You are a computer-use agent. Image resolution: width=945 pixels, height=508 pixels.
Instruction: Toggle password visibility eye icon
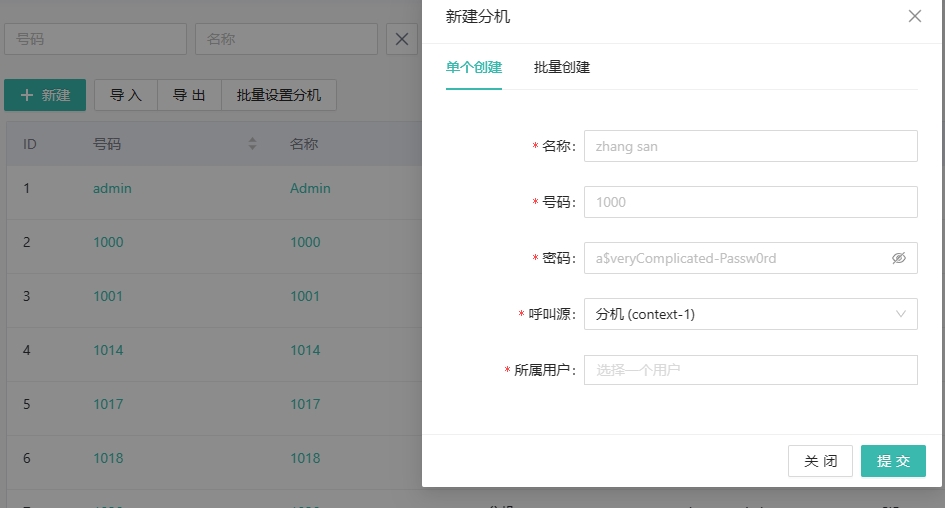(x=899, y=258)
